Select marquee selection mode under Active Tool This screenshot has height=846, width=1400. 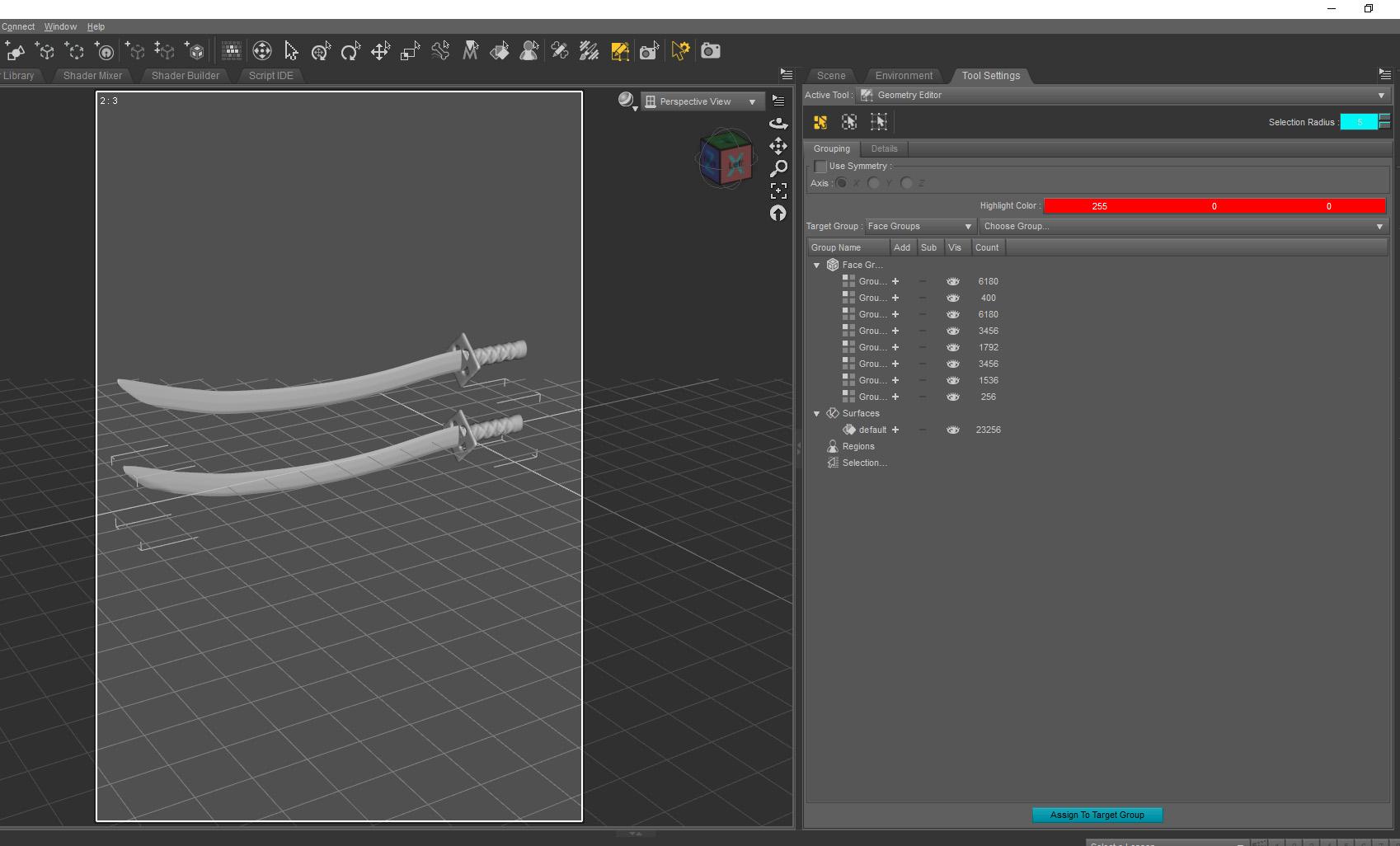click(849, 122)
